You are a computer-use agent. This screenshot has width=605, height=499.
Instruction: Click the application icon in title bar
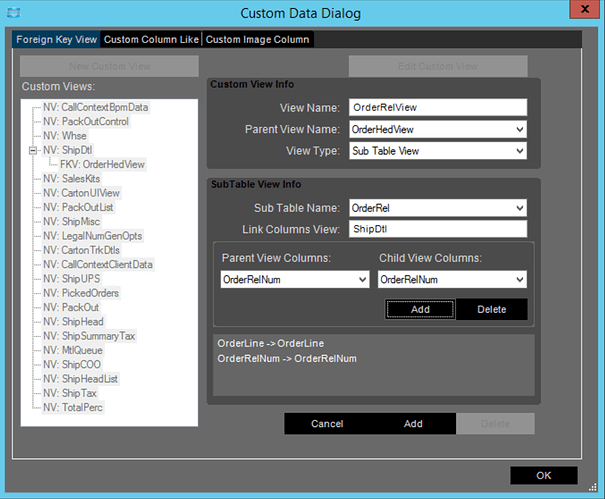tap(14, 13)
